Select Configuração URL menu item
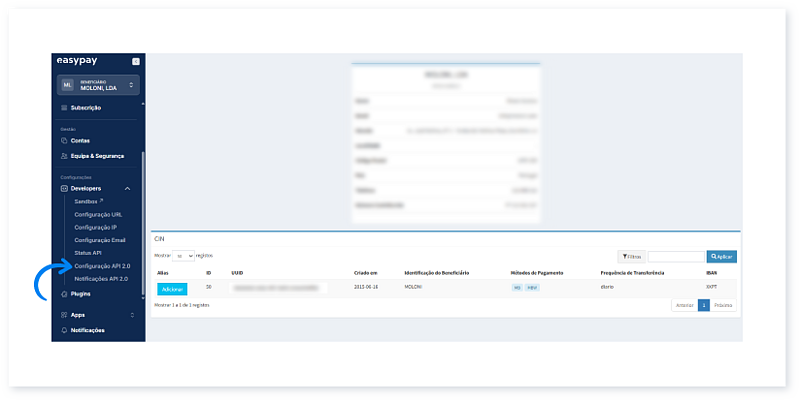 [98, 214]
